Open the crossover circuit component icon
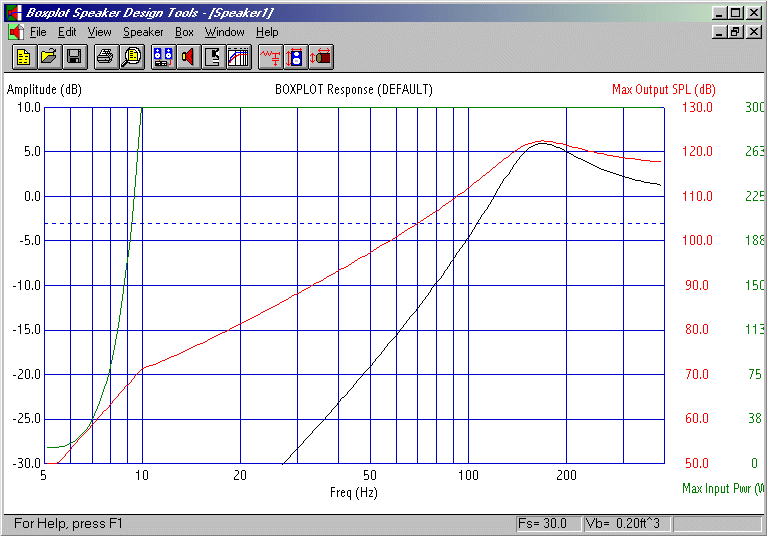The width and height of the screenshot is (767, 536). [x=271, y=57]
